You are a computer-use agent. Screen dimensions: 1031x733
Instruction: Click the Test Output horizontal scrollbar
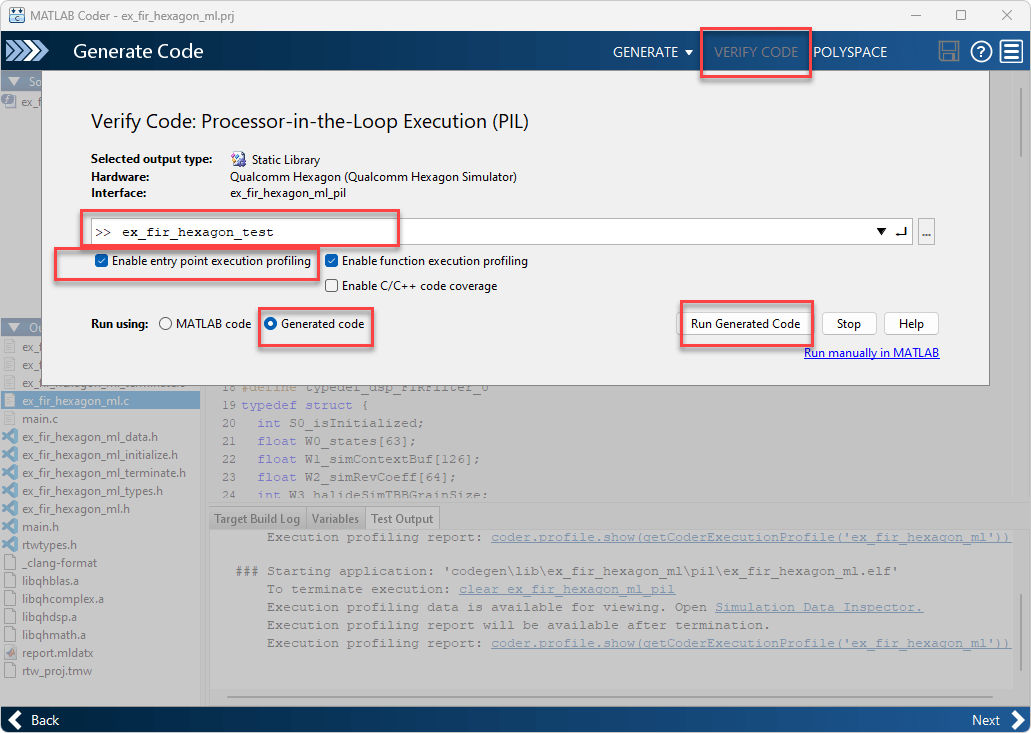(x=610, y=696)
